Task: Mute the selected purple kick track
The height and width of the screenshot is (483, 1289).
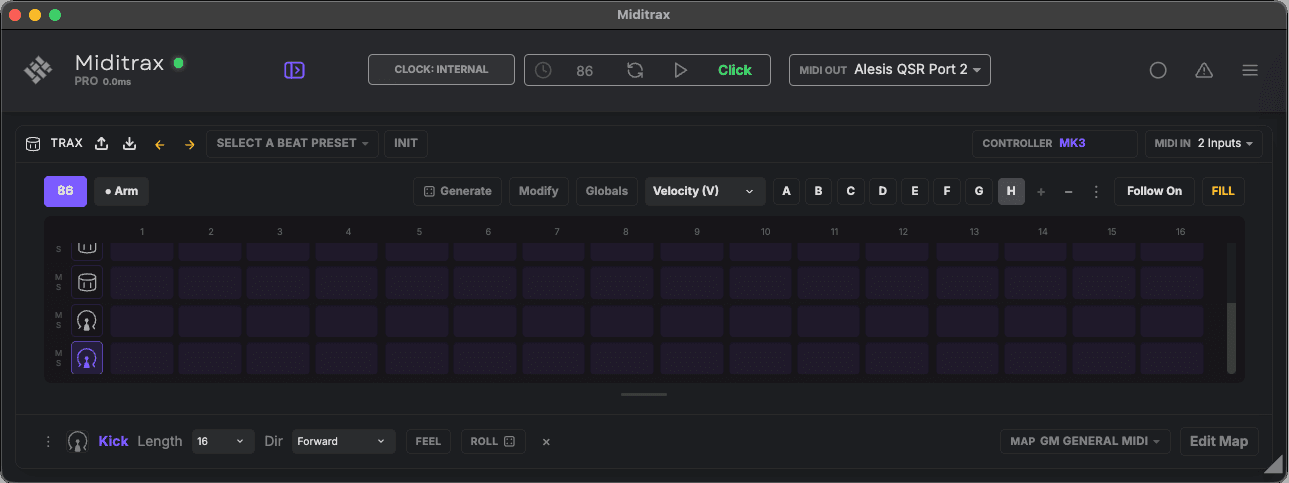Action: (x=58, y=352)
